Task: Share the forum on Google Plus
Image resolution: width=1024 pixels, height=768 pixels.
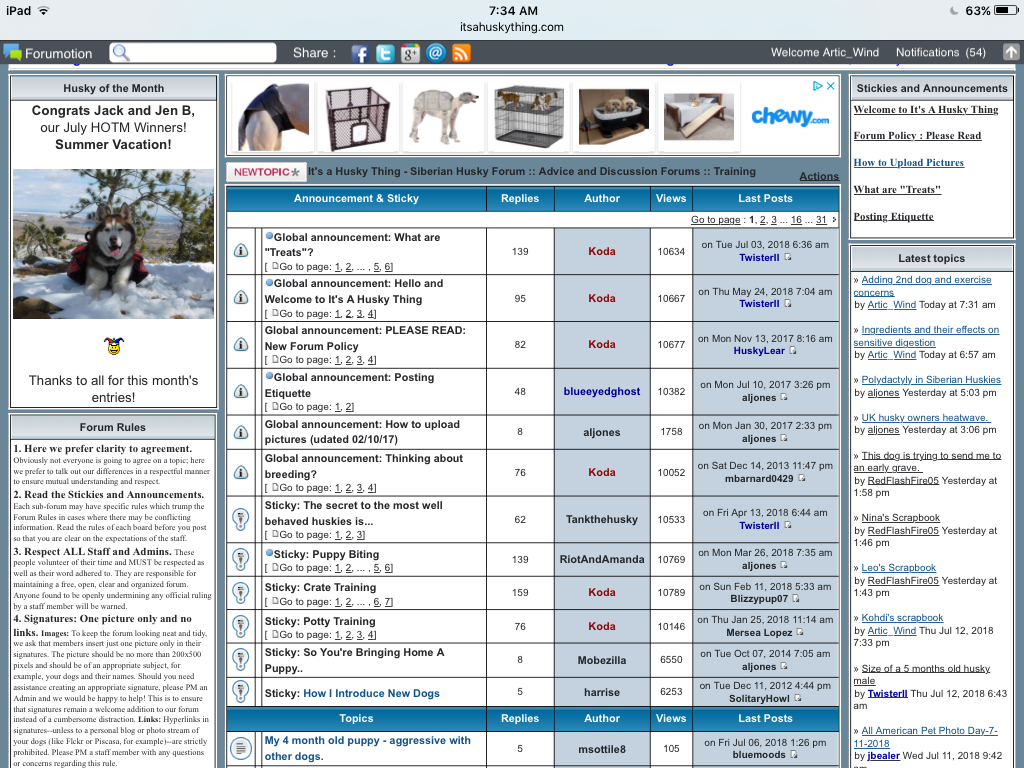Action: point(410,54)
